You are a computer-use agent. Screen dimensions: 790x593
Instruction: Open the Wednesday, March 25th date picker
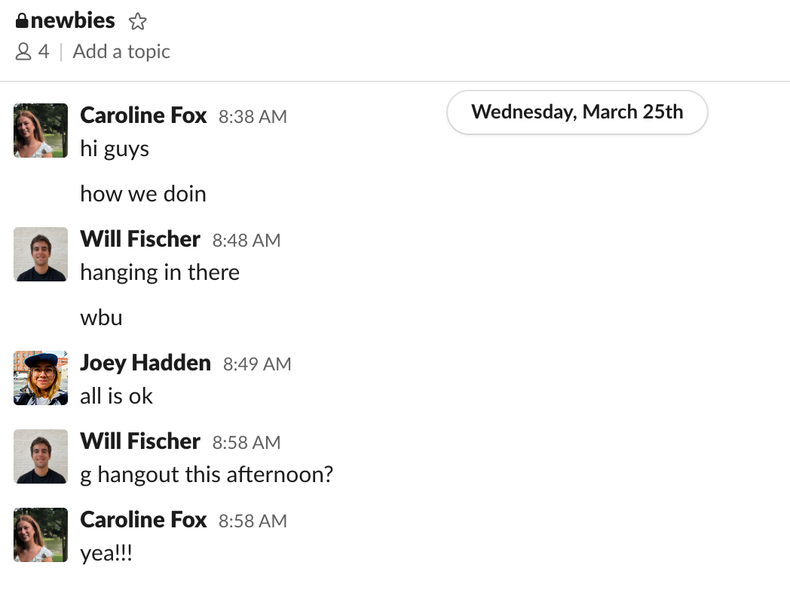pyautogui.click(x=577, y=112)
